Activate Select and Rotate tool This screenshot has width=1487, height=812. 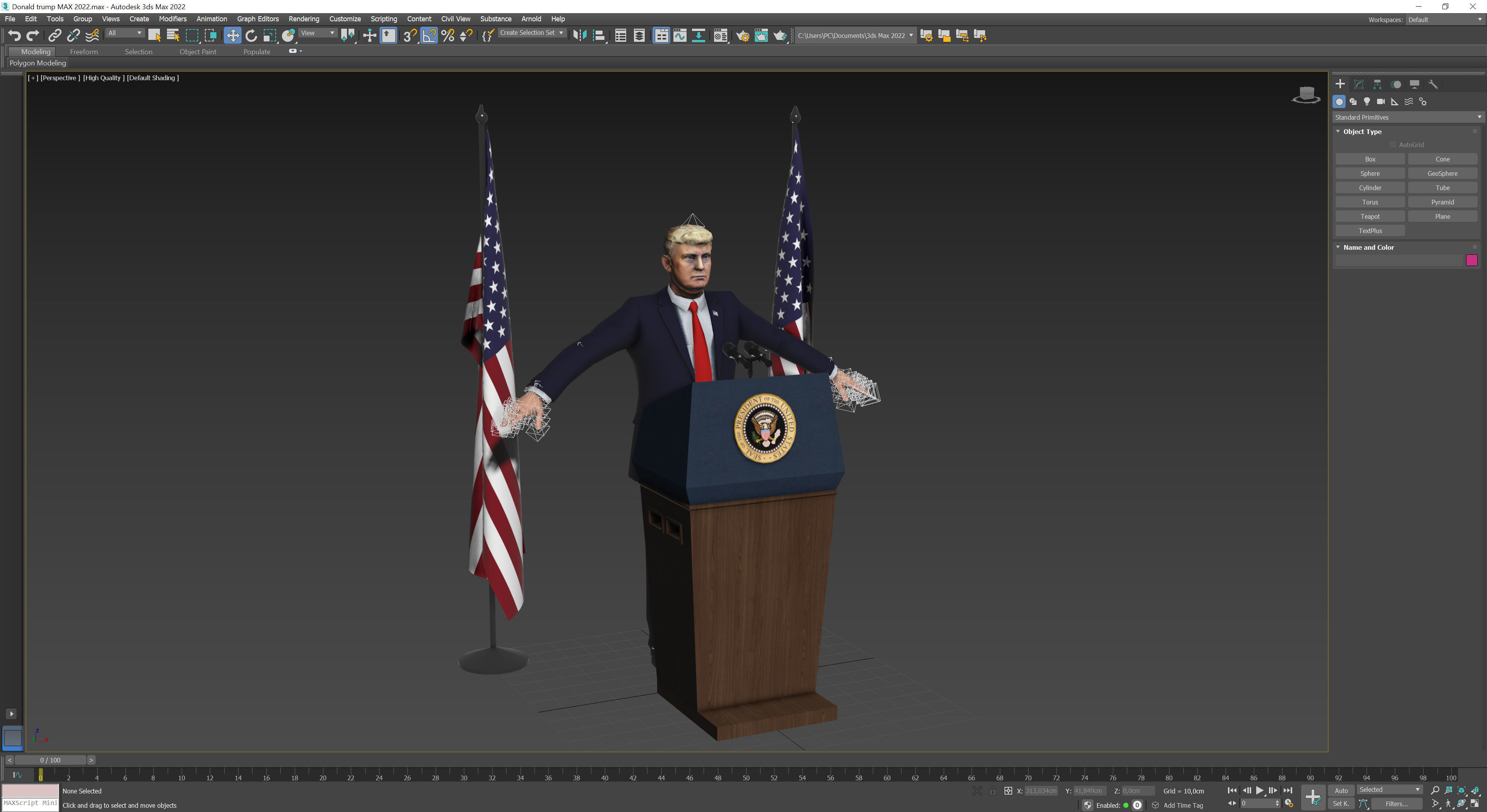point(251,36)
